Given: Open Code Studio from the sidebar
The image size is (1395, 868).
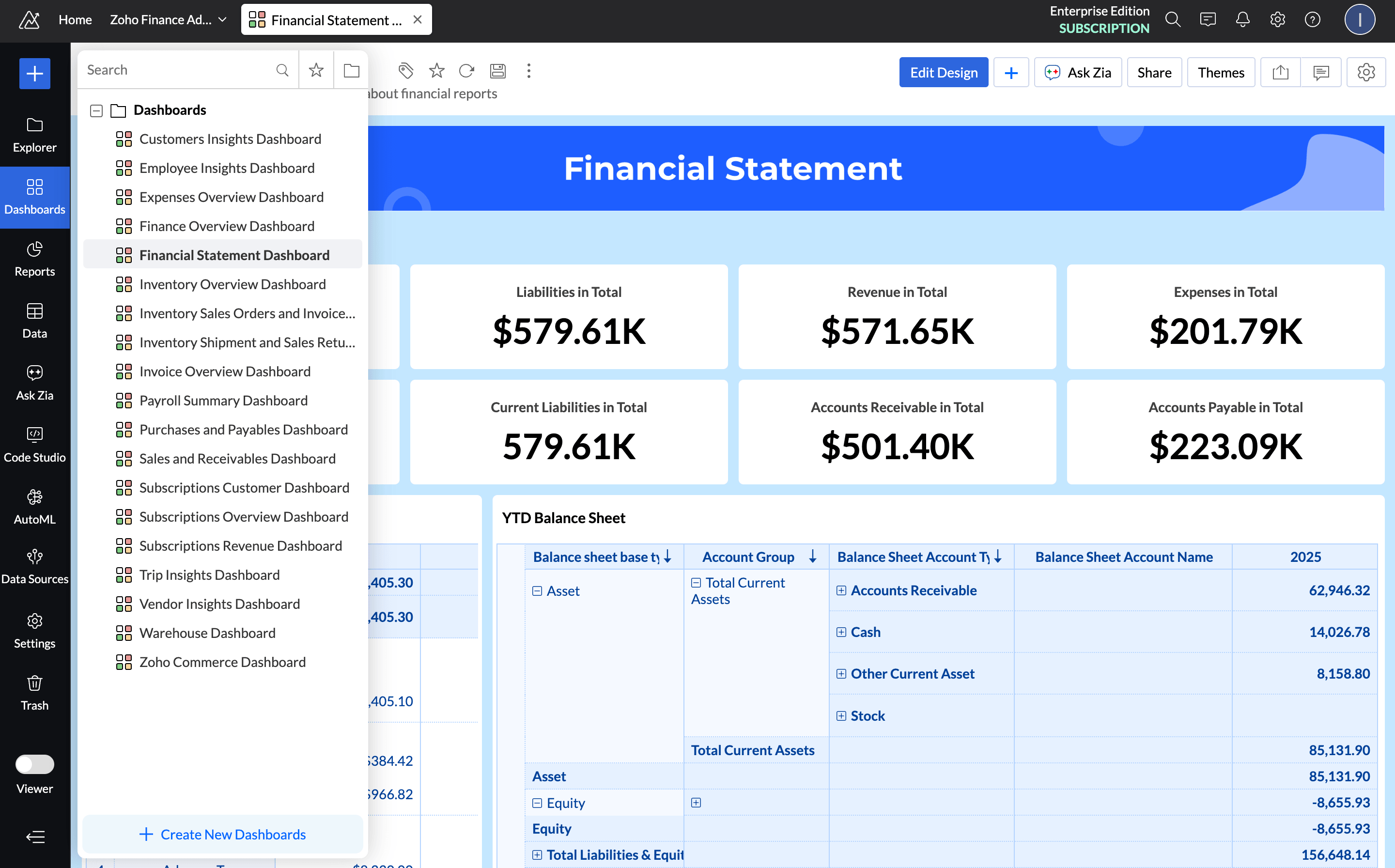Looking at the screenshot, I should click(34, 443).
